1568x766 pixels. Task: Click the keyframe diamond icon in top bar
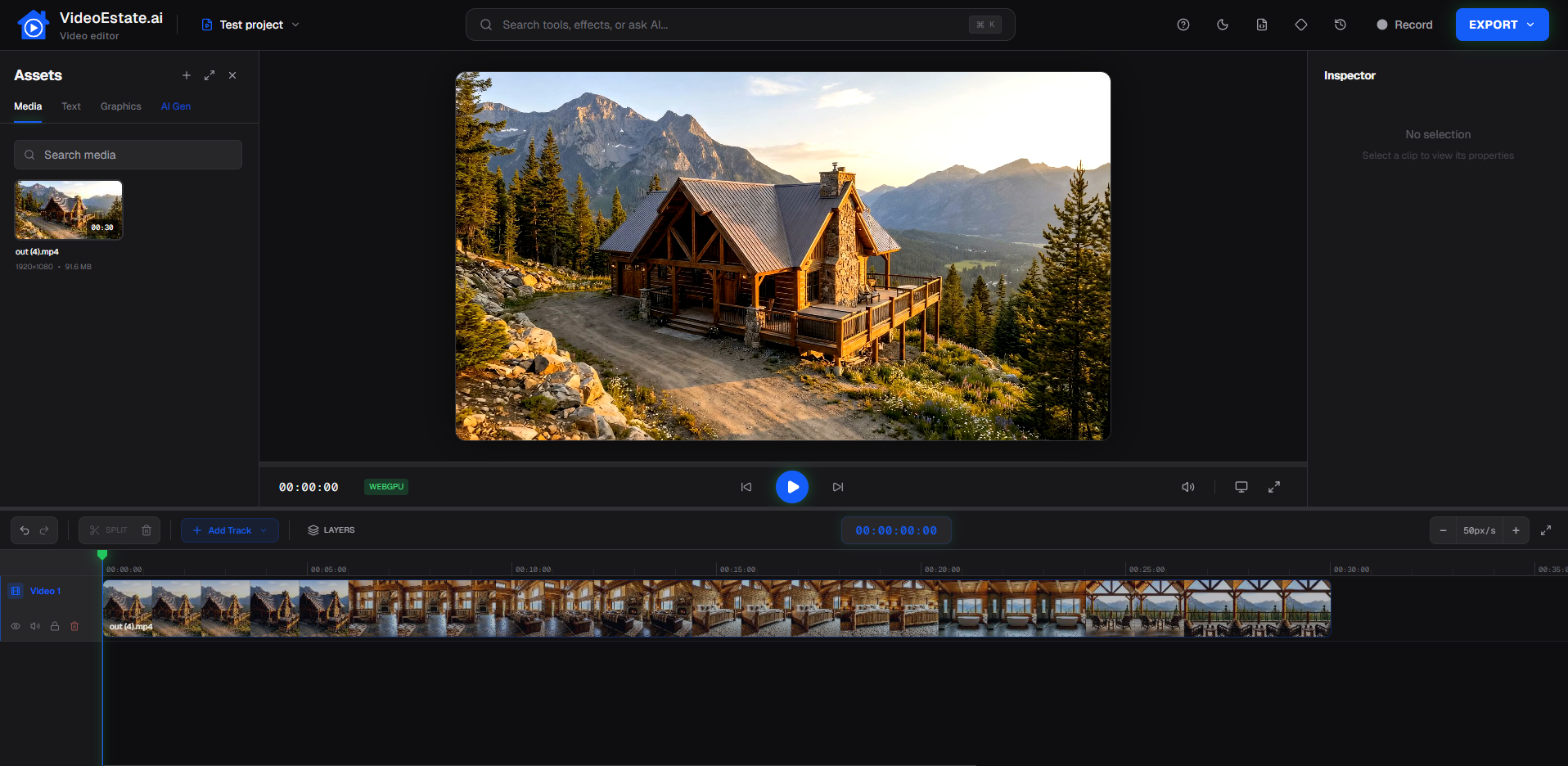tap(1300, 25)
